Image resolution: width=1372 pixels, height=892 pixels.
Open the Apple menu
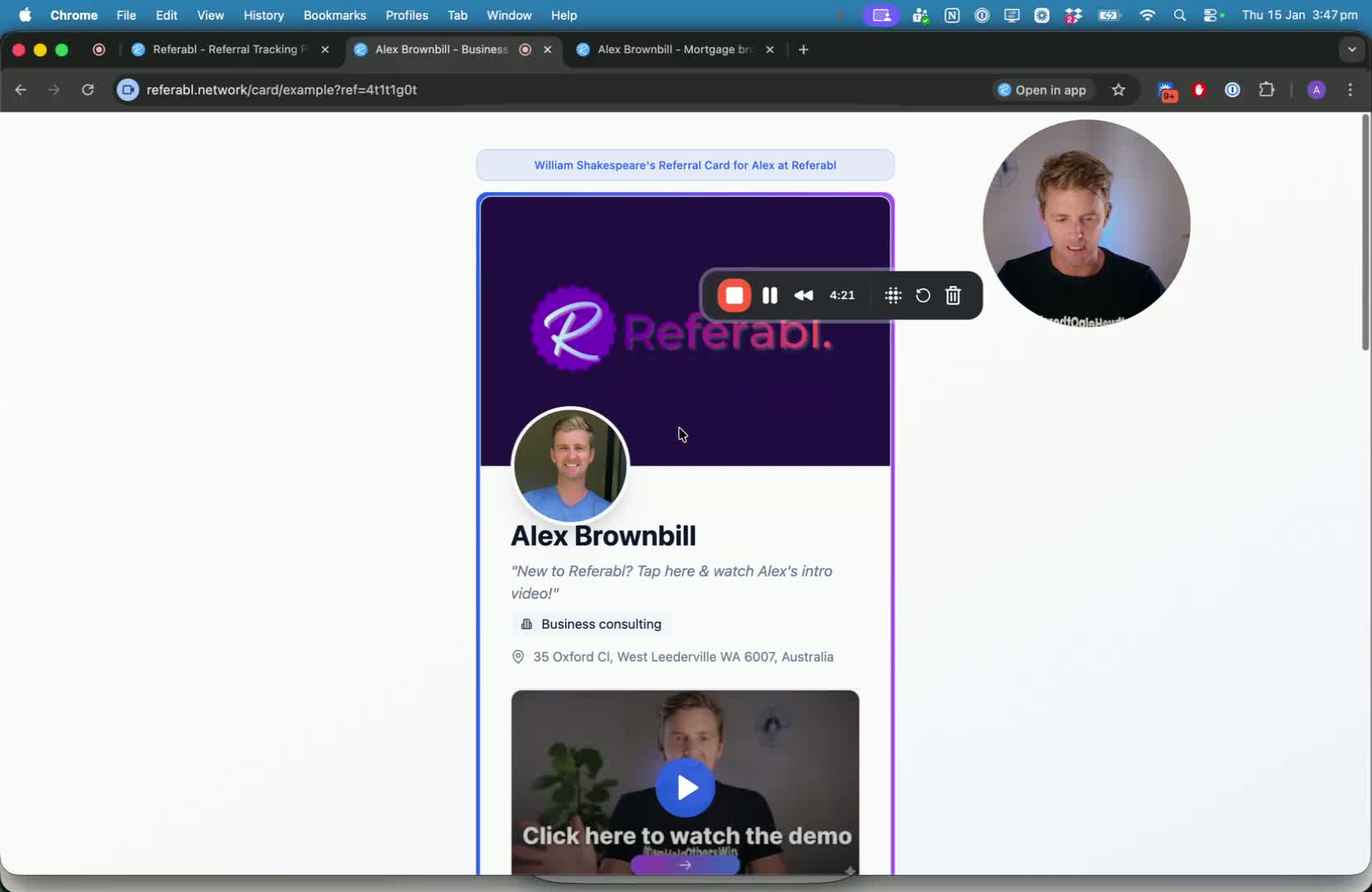pos(25,15)
